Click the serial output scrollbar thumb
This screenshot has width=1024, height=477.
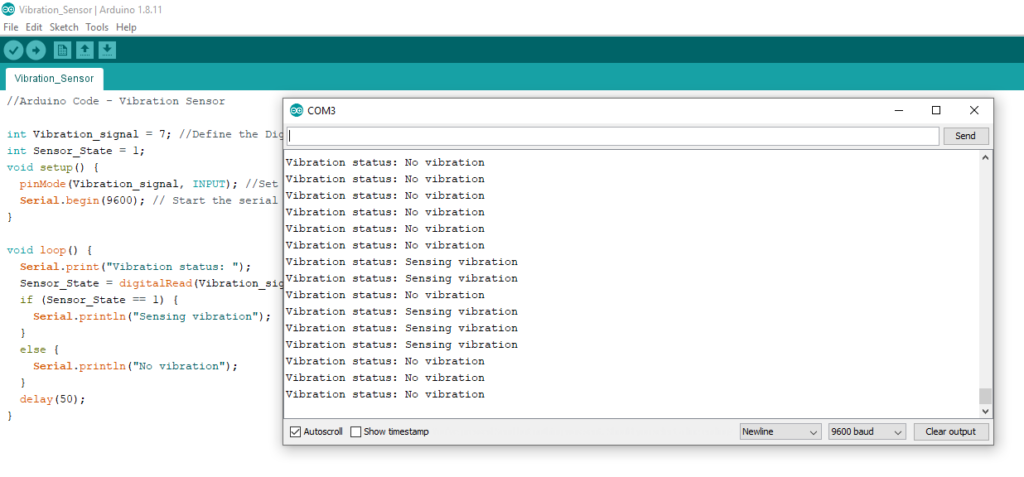tap(985, 396)
